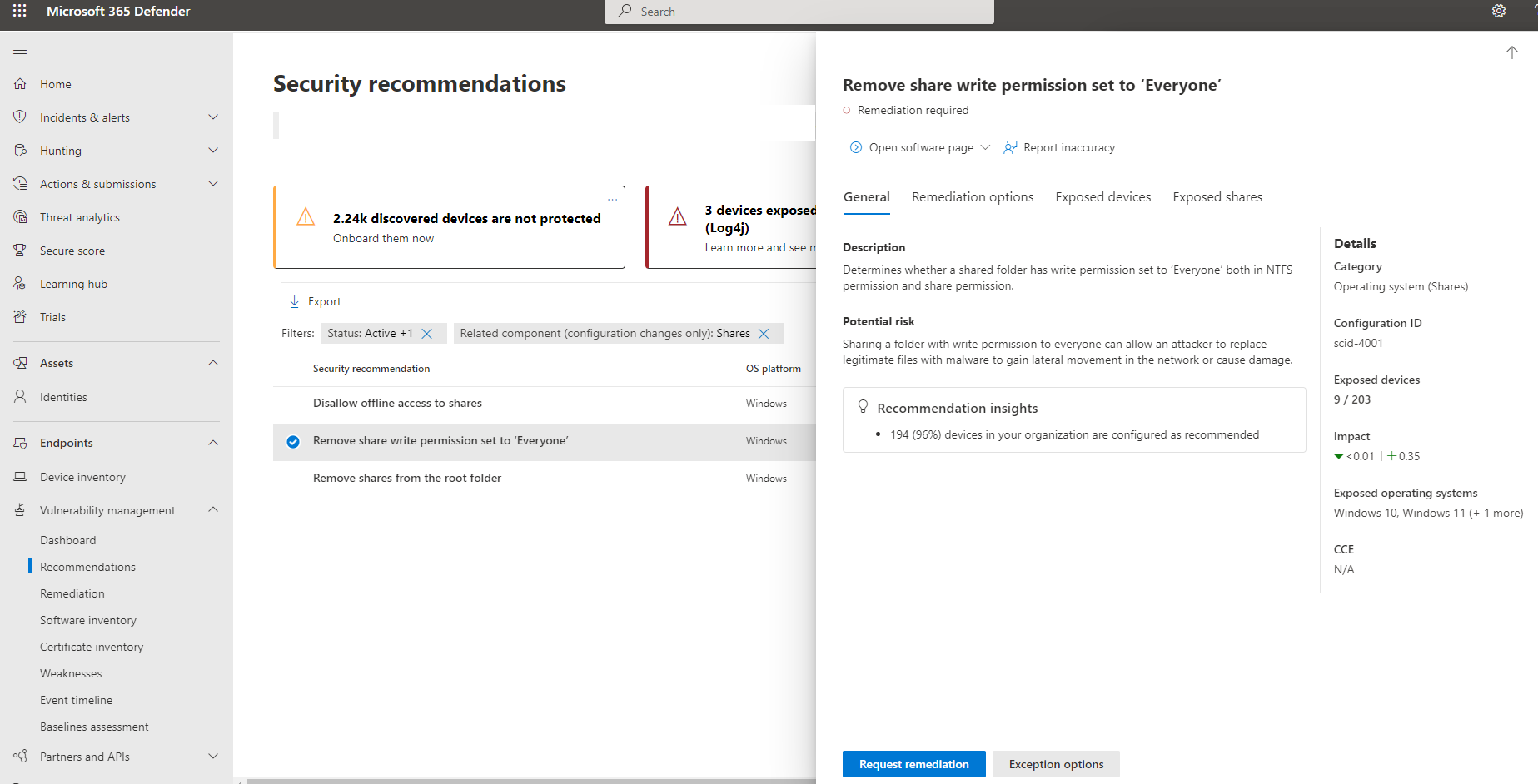Open Software inventory in the sidebar

click(x=88, y=620)
